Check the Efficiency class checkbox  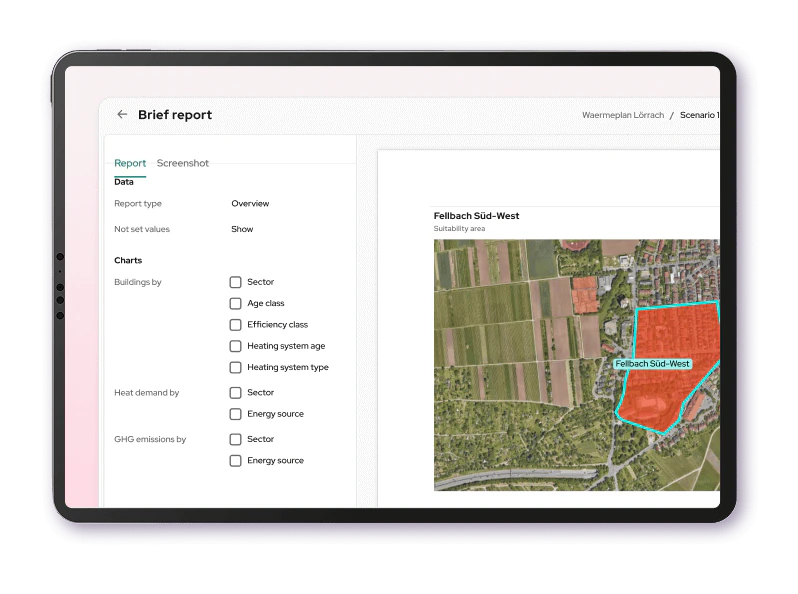pos(236,325)
